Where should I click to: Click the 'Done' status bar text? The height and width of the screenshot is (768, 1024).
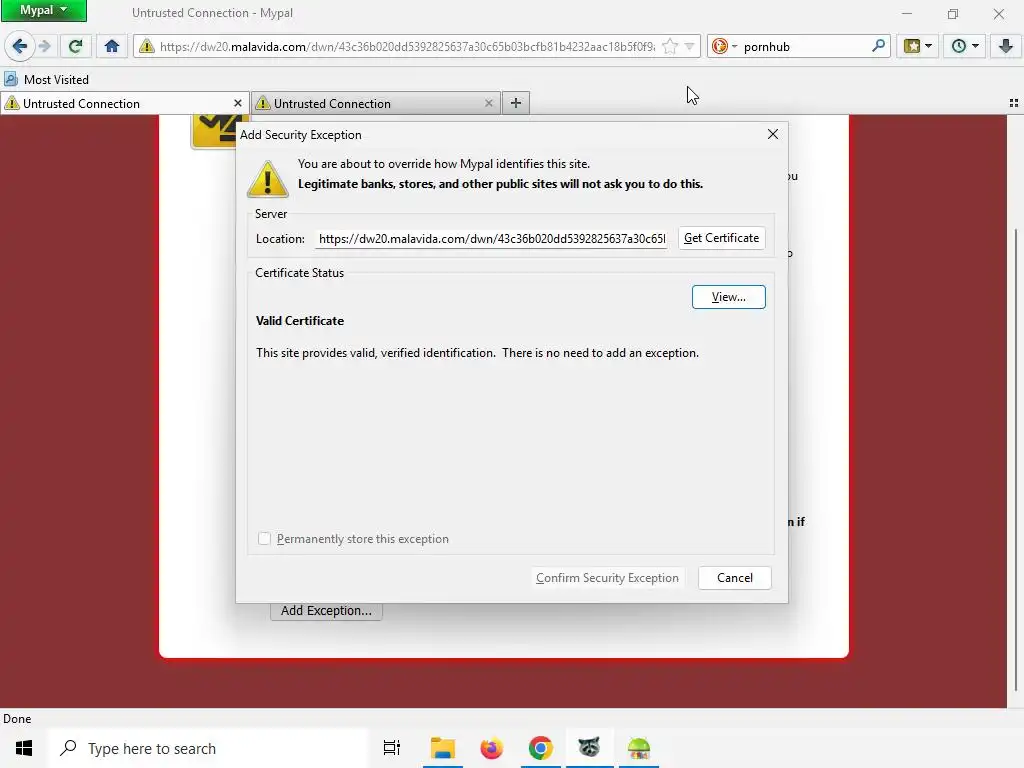[x=17, y=719]
